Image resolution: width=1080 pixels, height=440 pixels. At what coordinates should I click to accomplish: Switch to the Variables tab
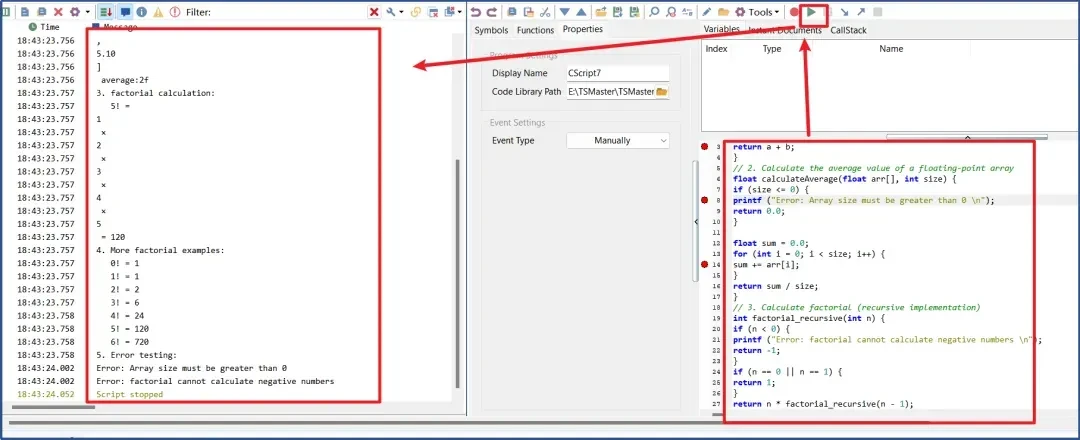pyautogui.click(x=721, y=29)
